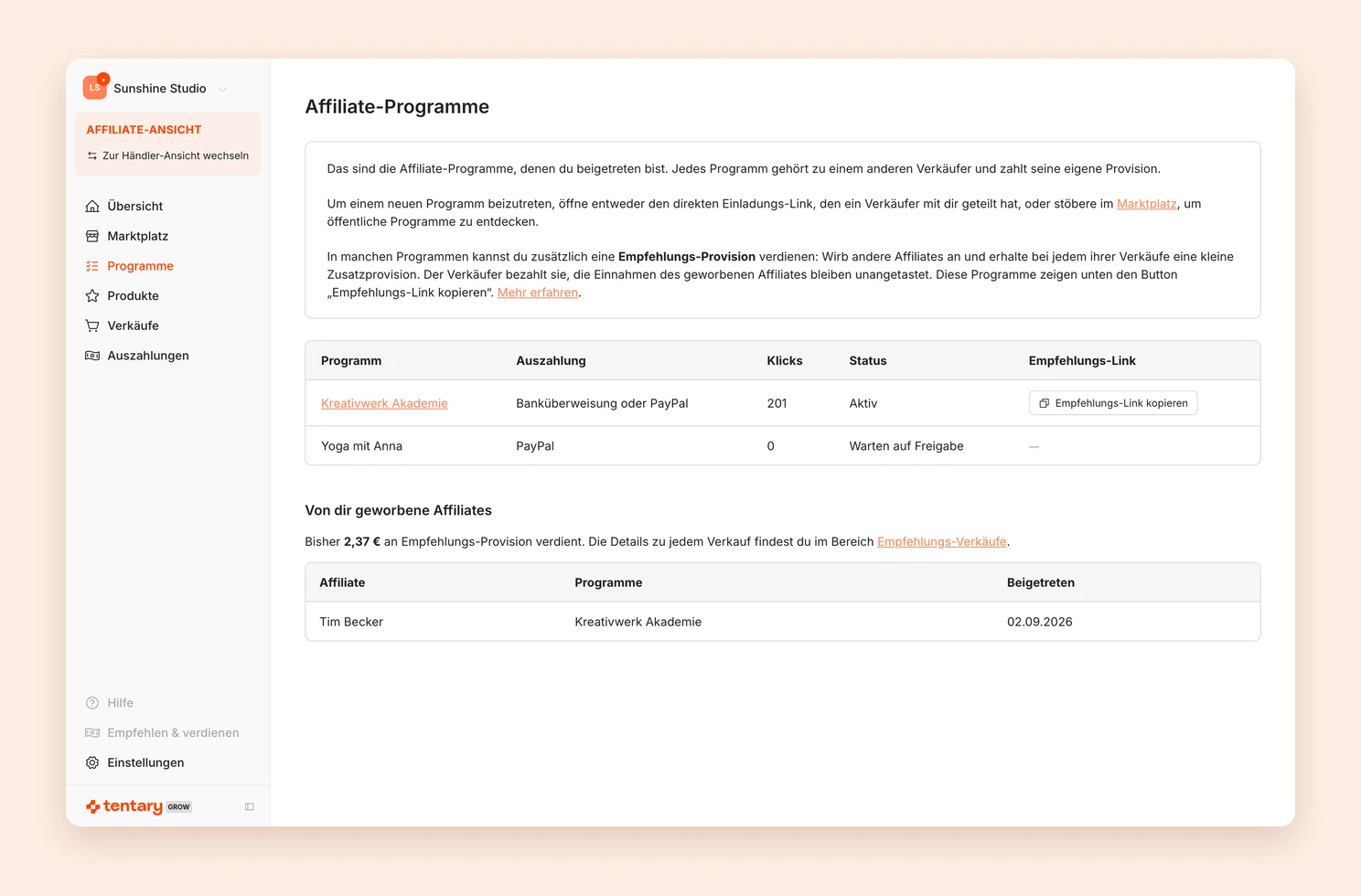Click the copy icon in Empfehlungs-Link button
The width and height of the screenshot is (1361, 896).
point(1044,403)
